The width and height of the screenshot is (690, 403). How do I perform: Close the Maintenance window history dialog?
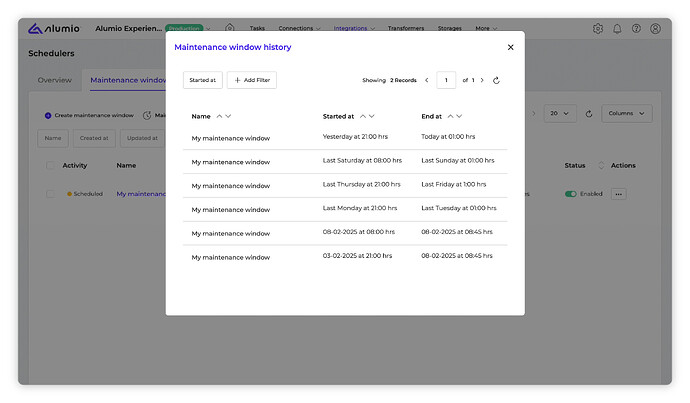click(510, 47)
